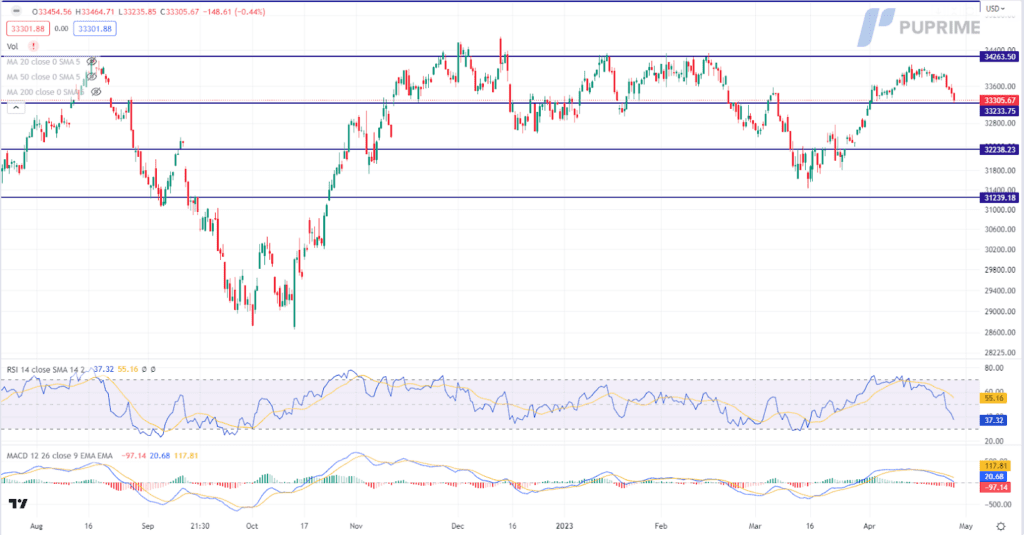Click the Aug label on time axis
Screen dimensions: 1024x535
click(36, 526)
